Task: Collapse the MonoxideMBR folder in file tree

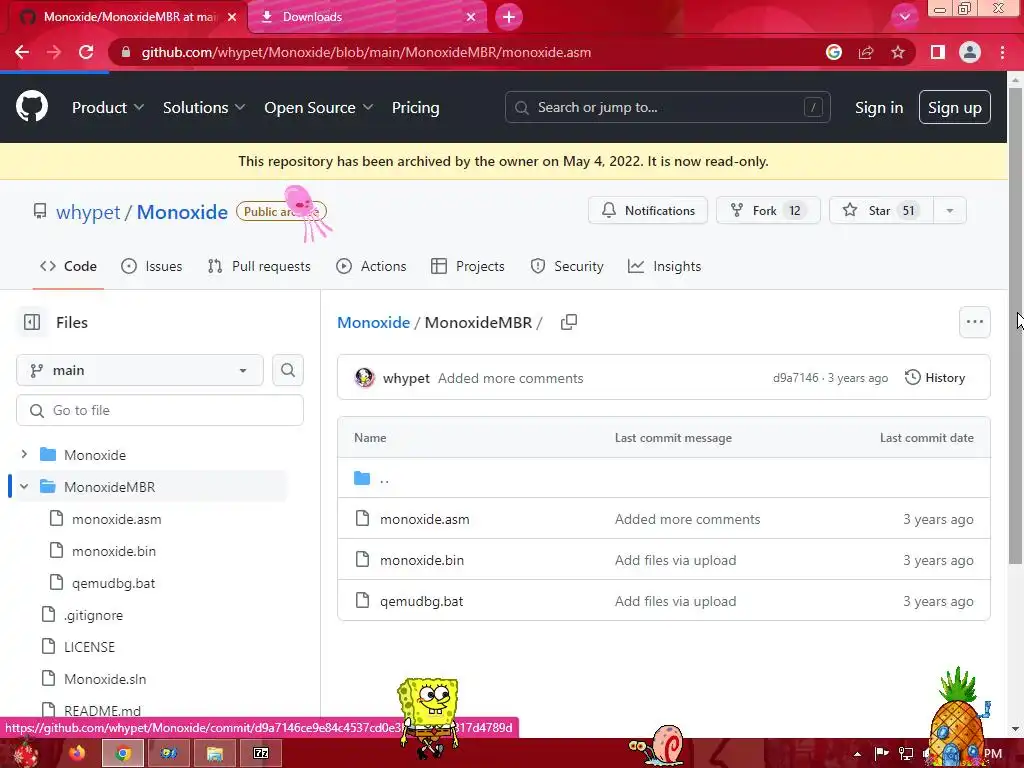Action: click(24, 487)
